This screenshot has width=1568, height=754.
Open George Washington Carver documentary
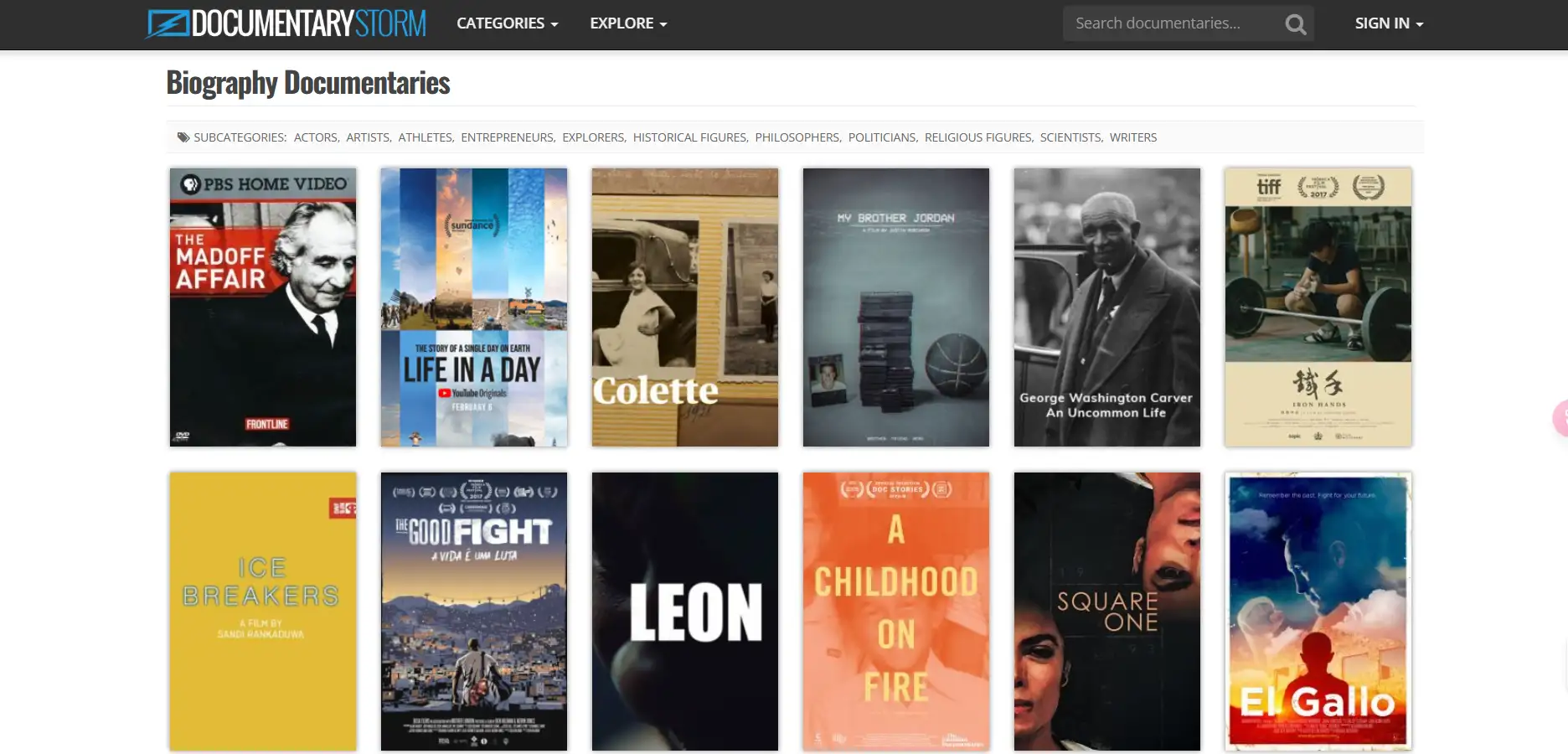[1107, 307]
